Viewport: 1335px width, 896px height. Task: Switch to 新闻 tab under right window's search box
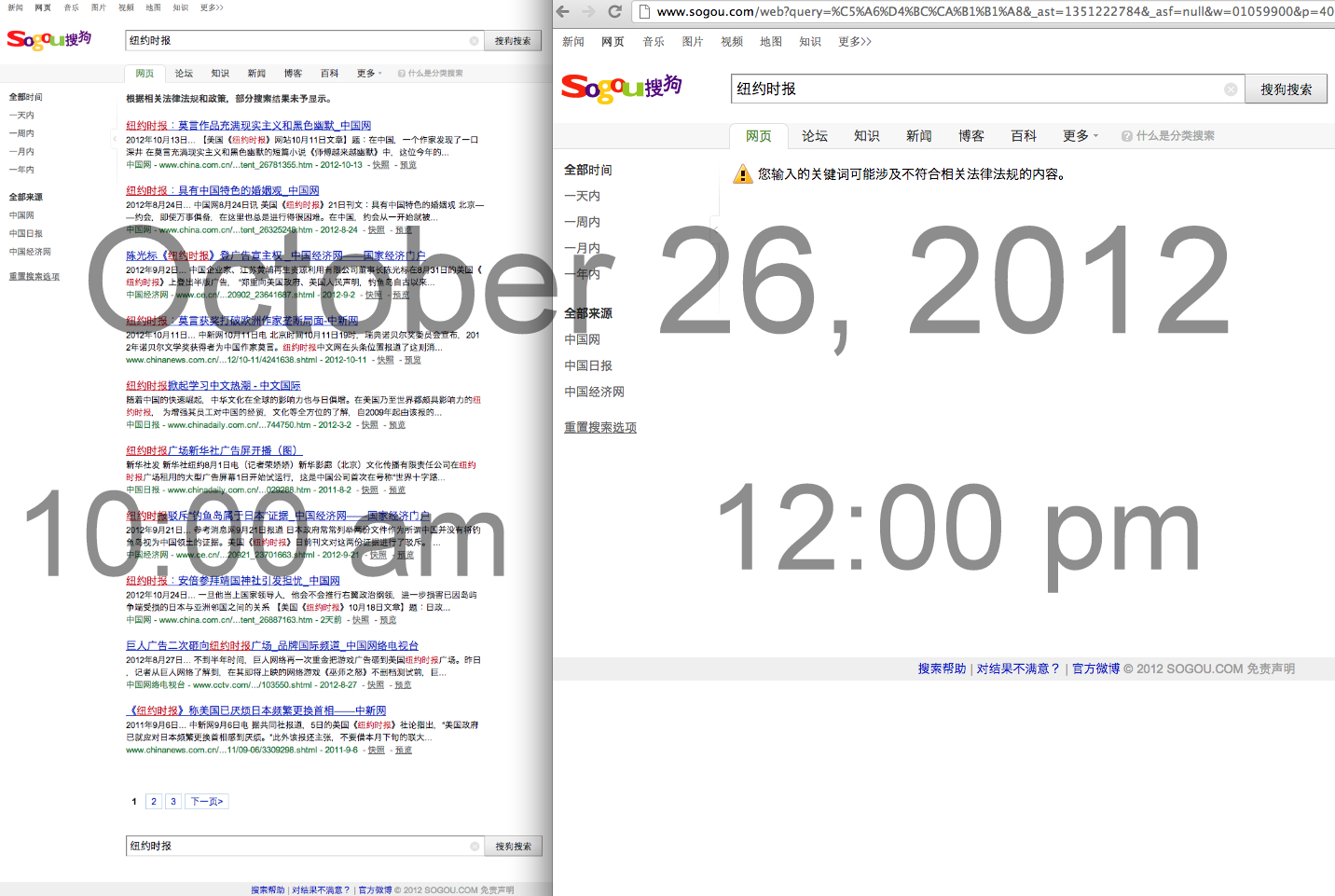tap(919, 136)
